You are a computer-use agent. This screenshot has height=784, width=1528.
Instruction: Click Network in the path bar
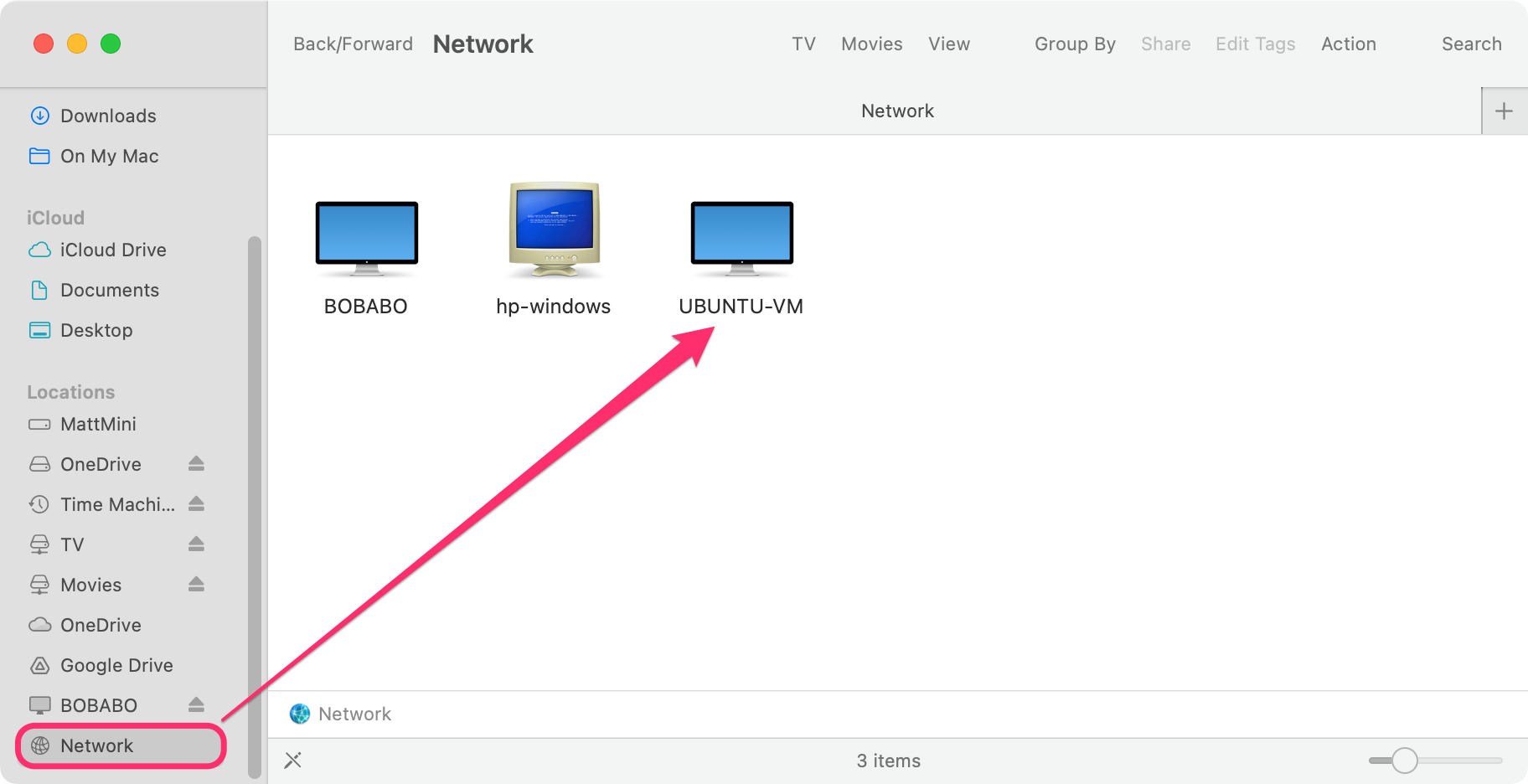point(354,714)
